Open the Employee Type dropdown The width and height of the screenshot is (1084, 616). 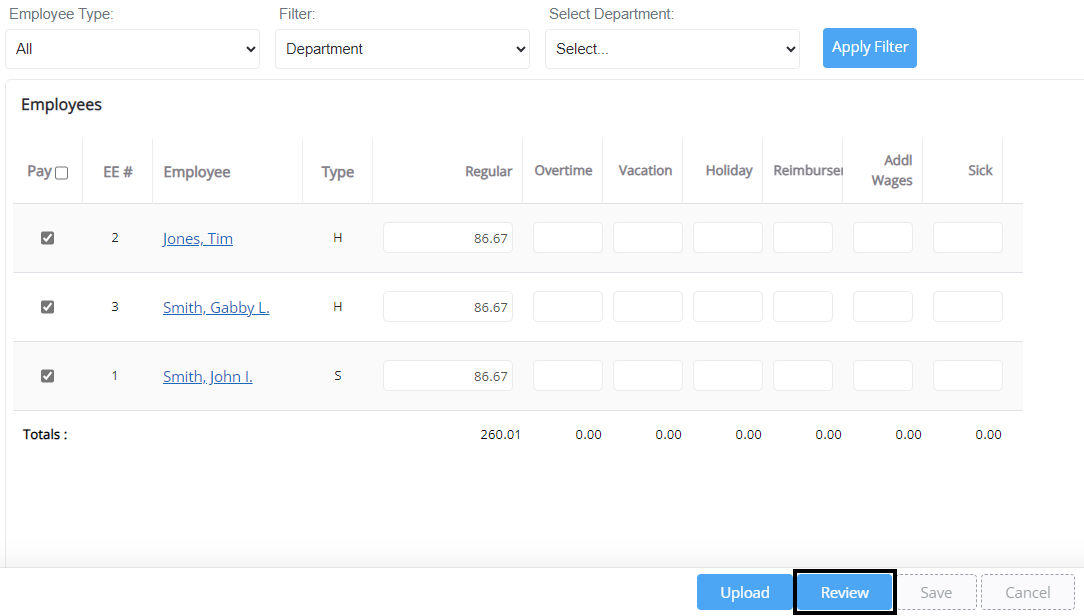pos(132,48)
